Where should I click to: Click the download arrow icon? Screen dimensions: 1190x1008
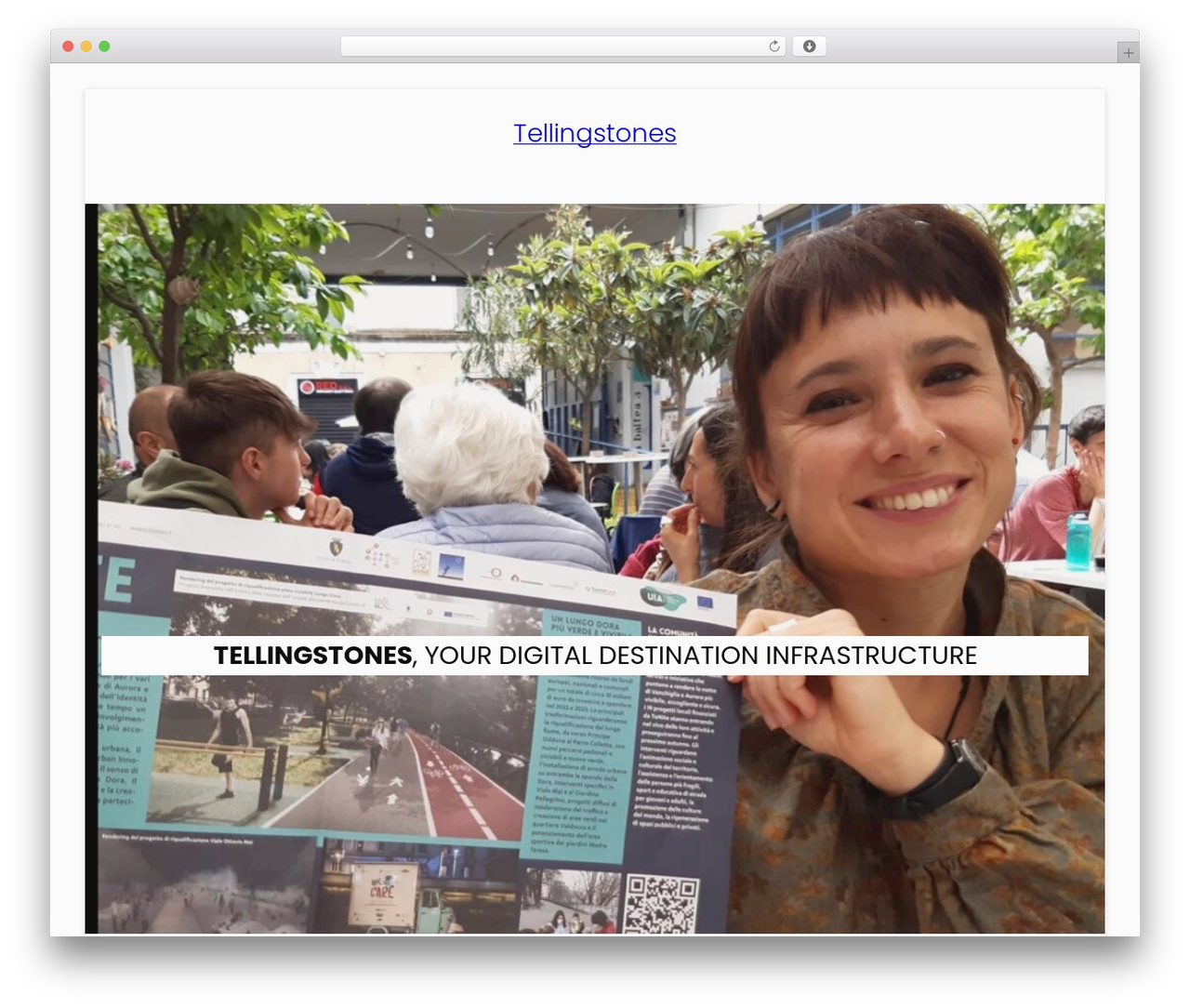tap(810, 46)
